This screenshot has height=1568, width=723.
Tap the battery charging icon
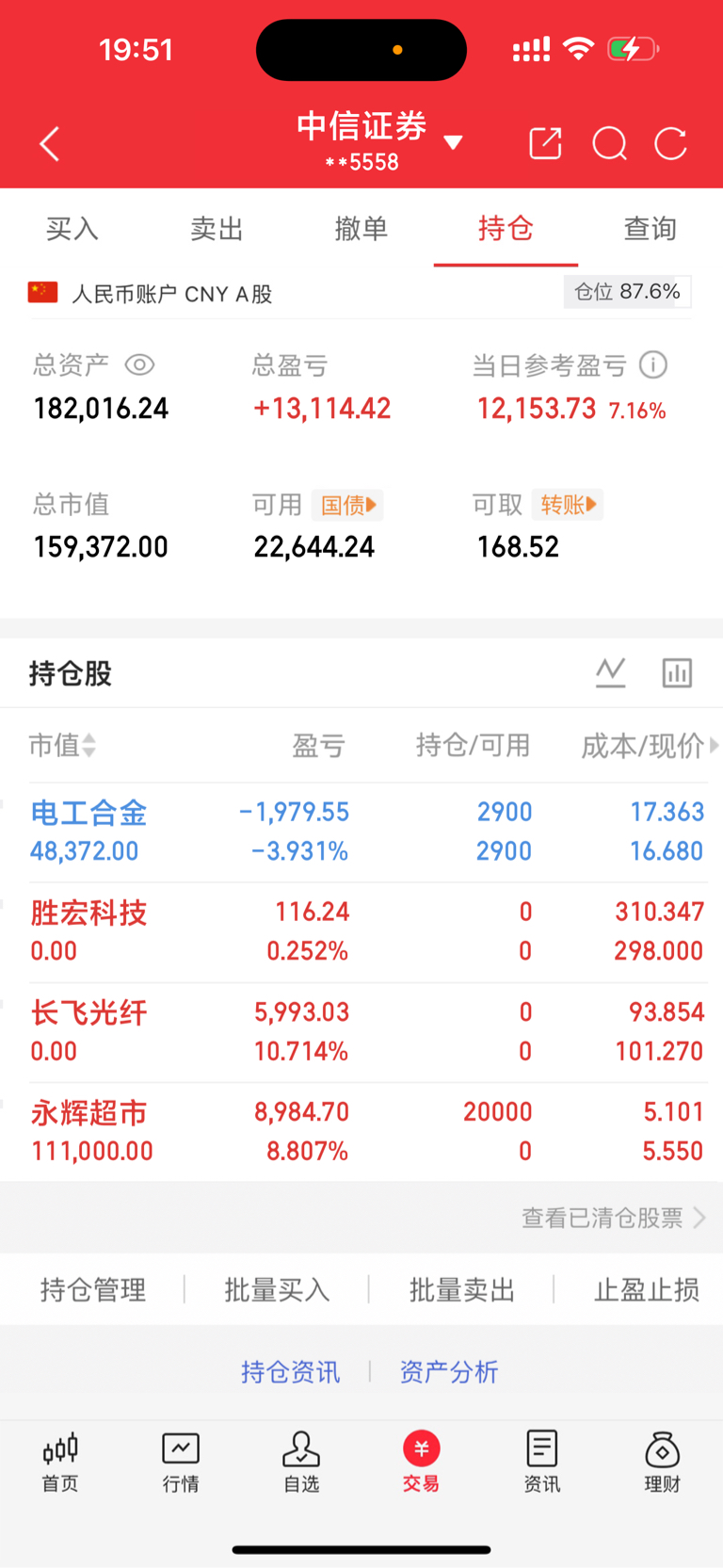tap(633, 48)
